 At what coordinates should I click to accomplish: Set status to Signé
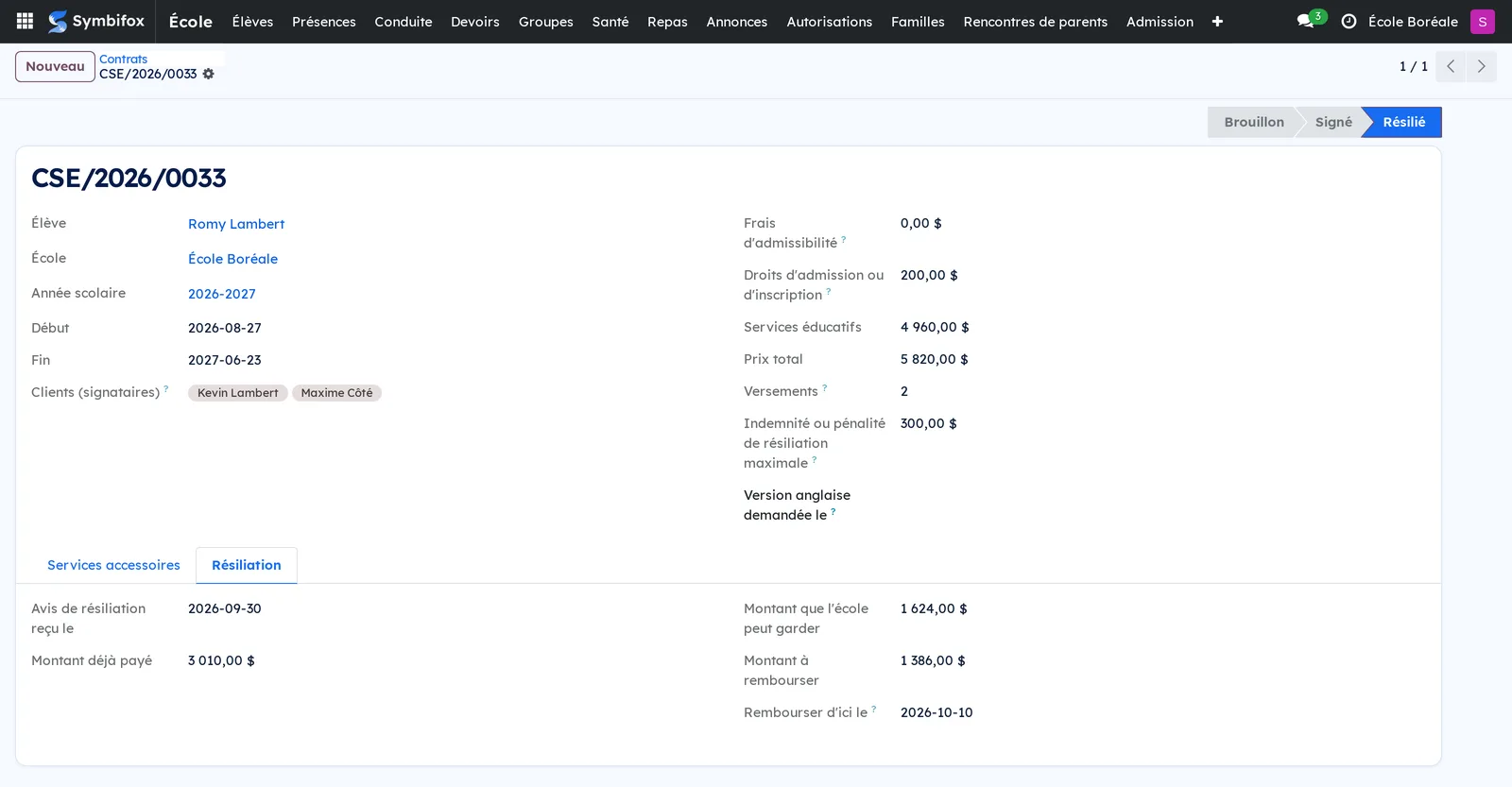(x=1332, y=122)
